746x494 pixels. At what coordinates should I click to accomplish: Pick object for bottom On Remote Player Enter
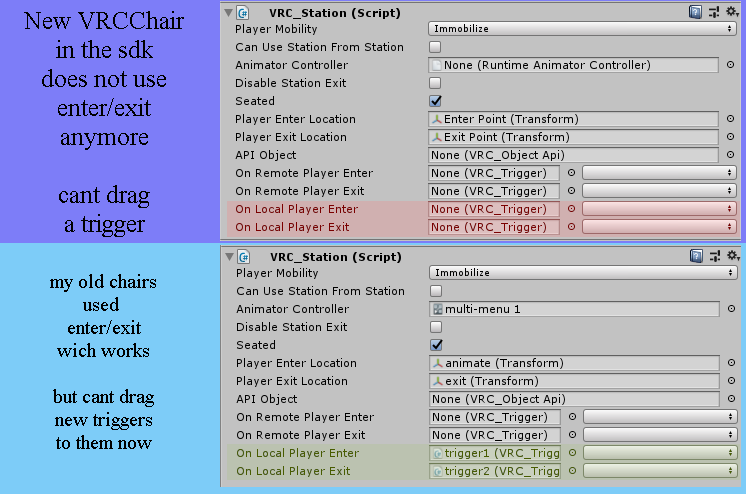coord(572,417)
